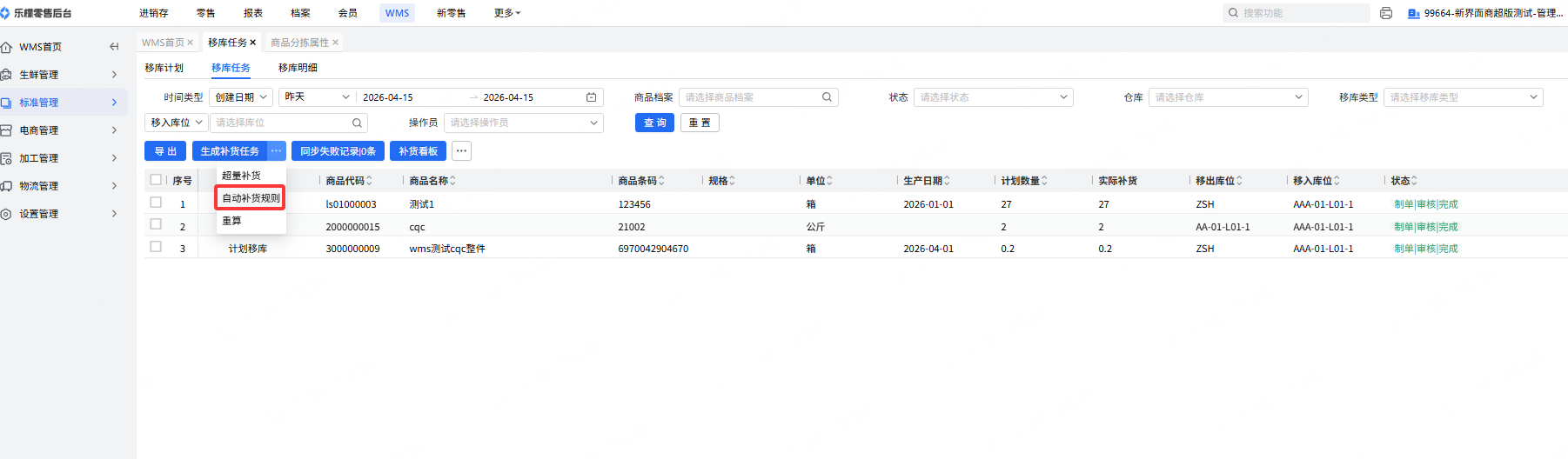Click the 查询 query button
The image size is (1568, 459).
[654, 123]
